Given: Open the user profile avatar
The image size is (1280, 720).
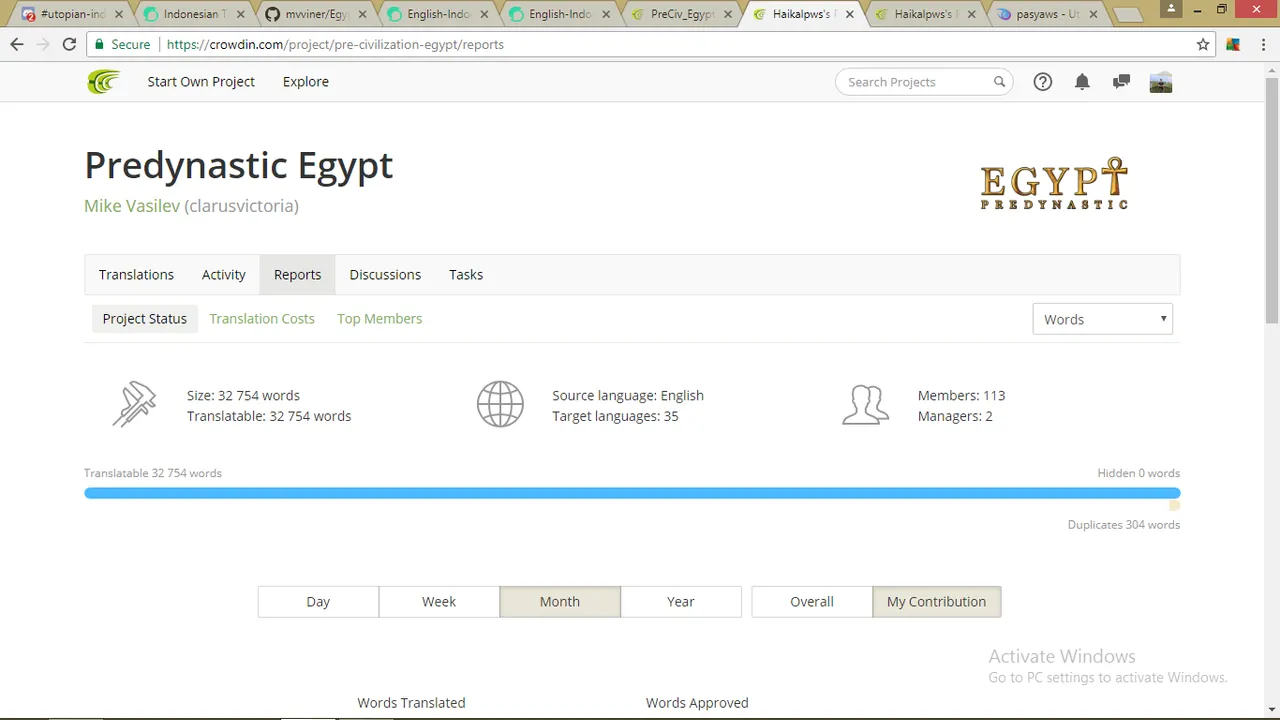Looking at the screenshot, I should tap(1161, 82).
